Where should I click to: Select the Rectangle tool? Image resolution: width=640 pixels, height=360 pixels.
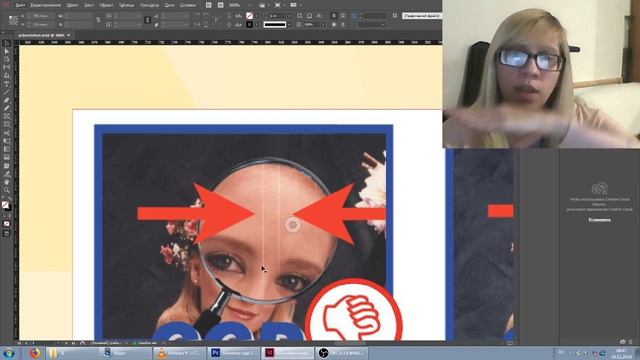tap(7, 125)
